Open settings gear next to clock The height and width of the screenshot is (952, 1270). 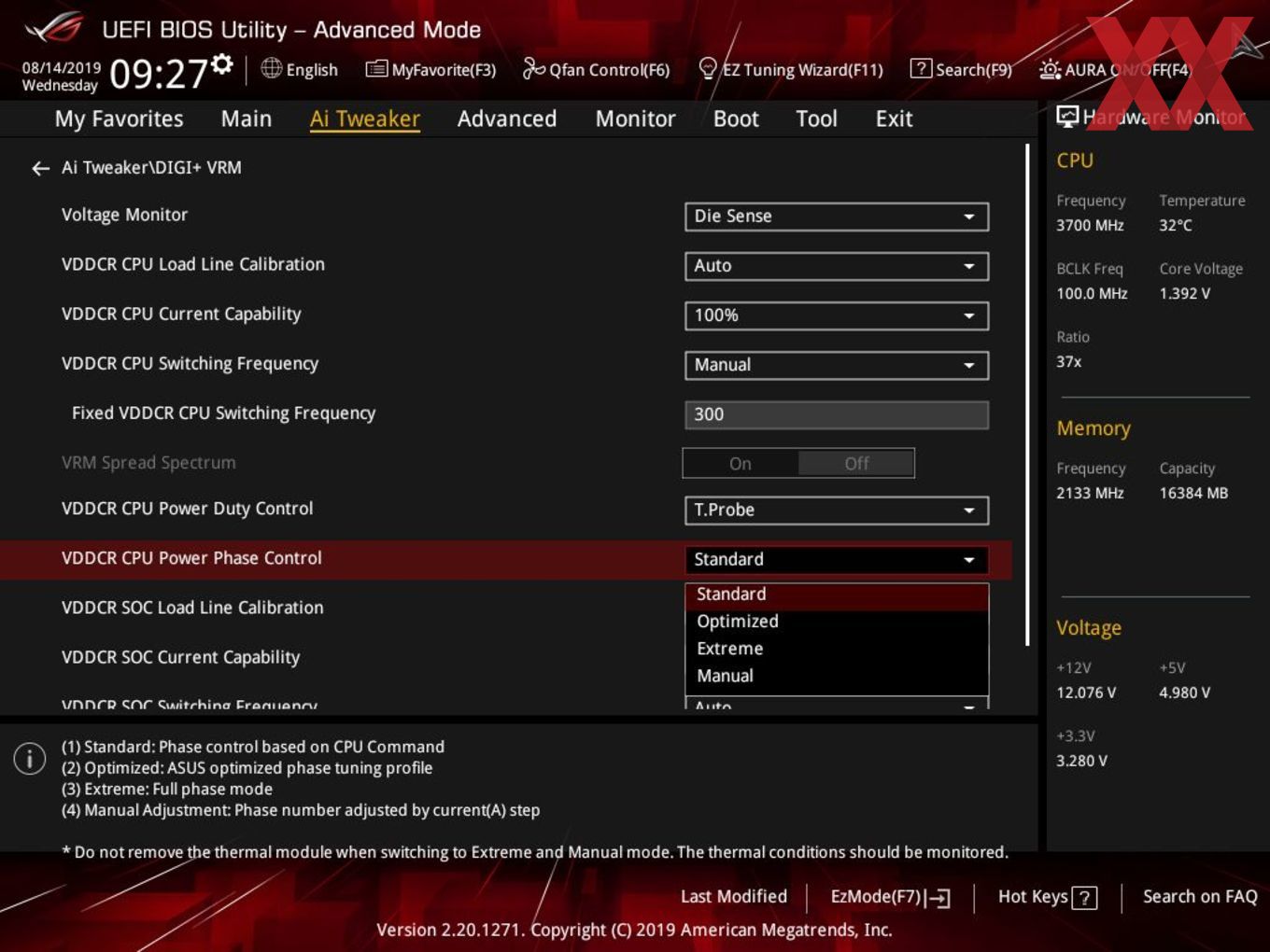pyautogui.click(x=222, y=63)
